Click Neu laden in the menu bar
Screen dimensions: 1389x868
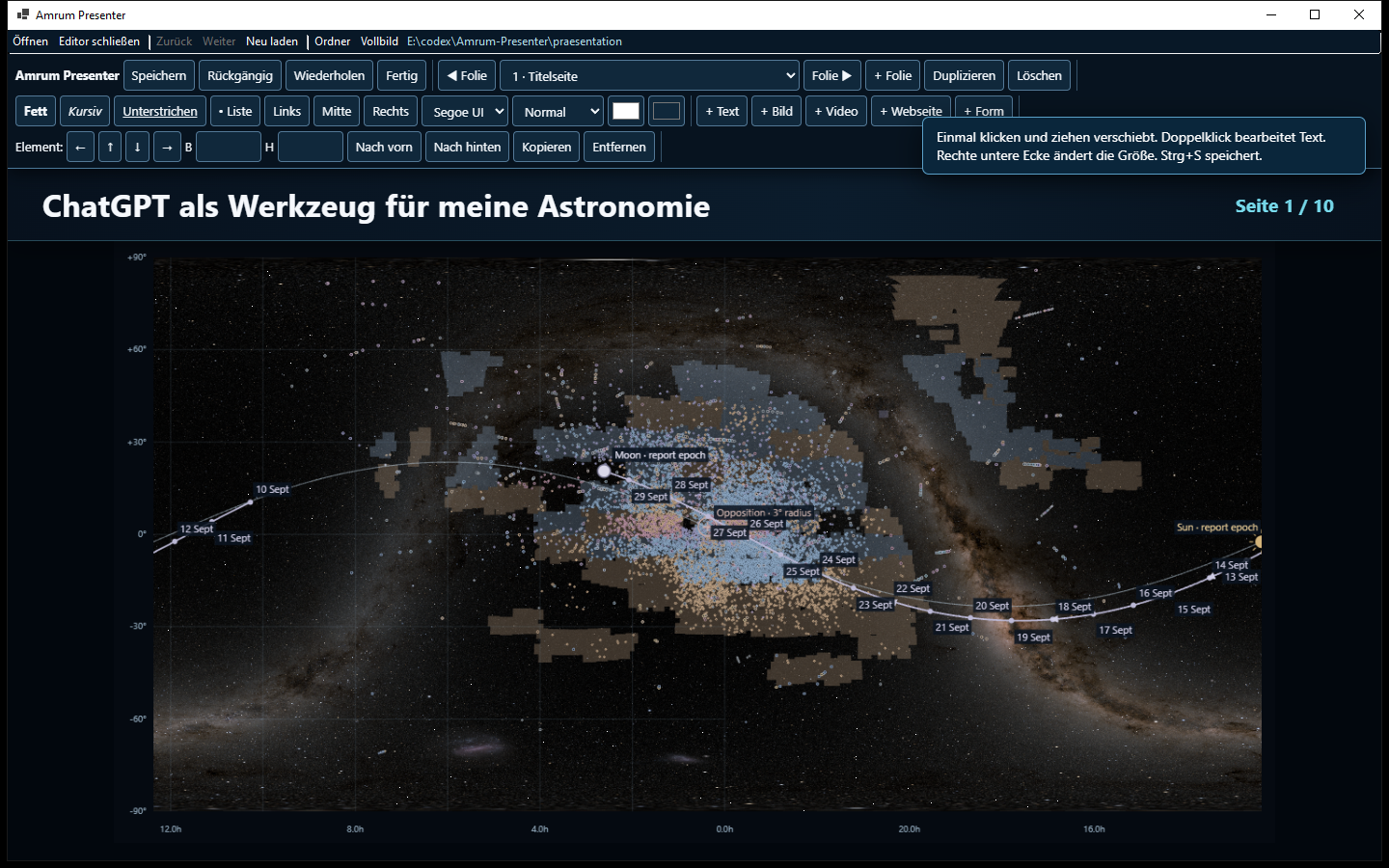pyautogui.click(x=272, y=41)
